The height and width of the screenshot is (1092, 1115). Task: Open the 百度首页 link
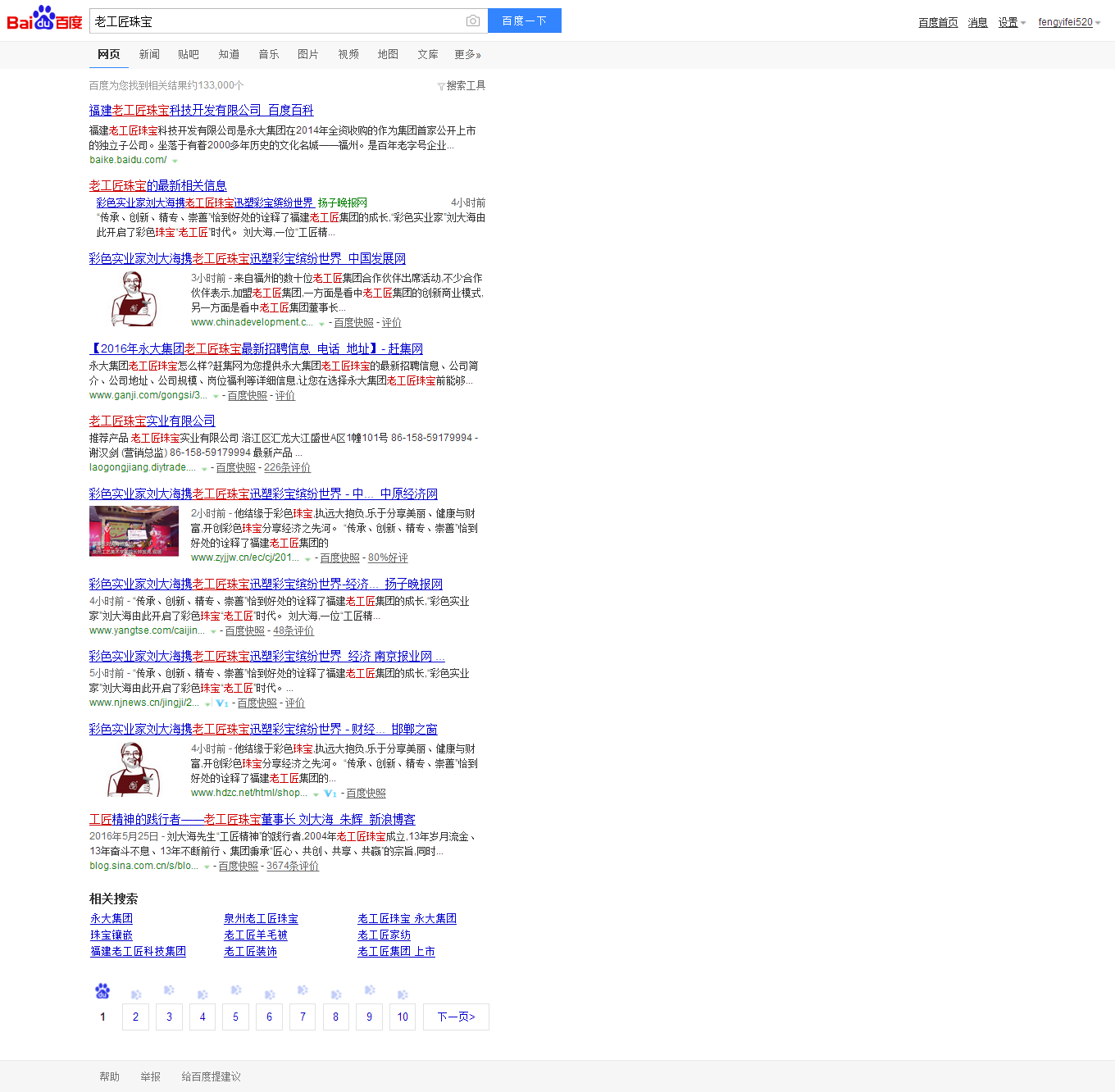click(938, 22)
